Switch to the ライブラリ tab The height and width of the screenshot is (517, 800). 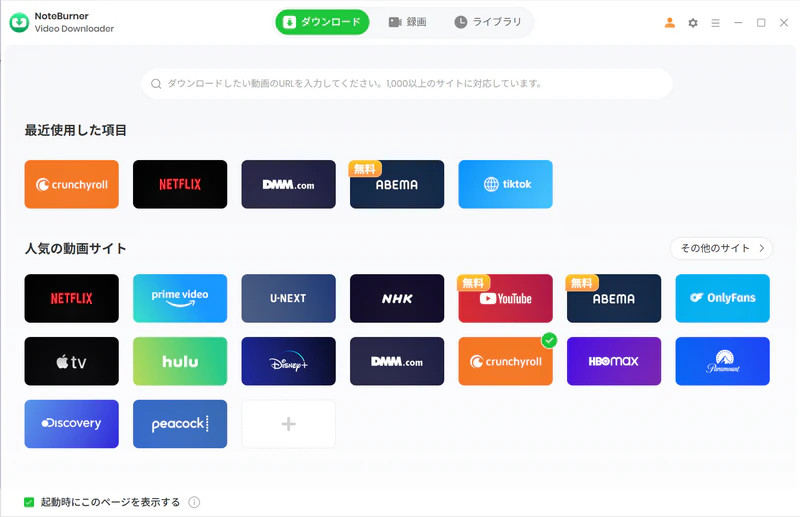pos(488,22)
